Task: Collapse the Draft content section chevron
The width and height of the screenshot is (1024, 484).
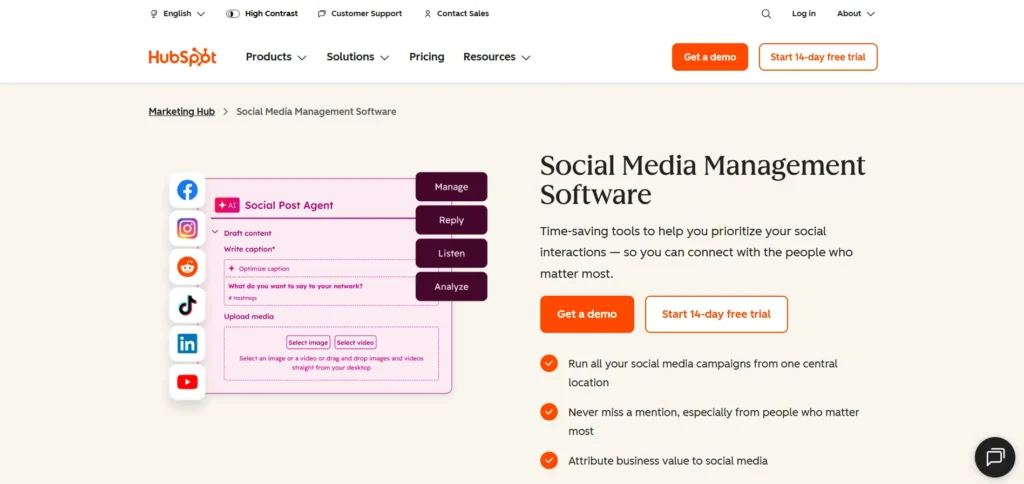Action: pos(215,233)
